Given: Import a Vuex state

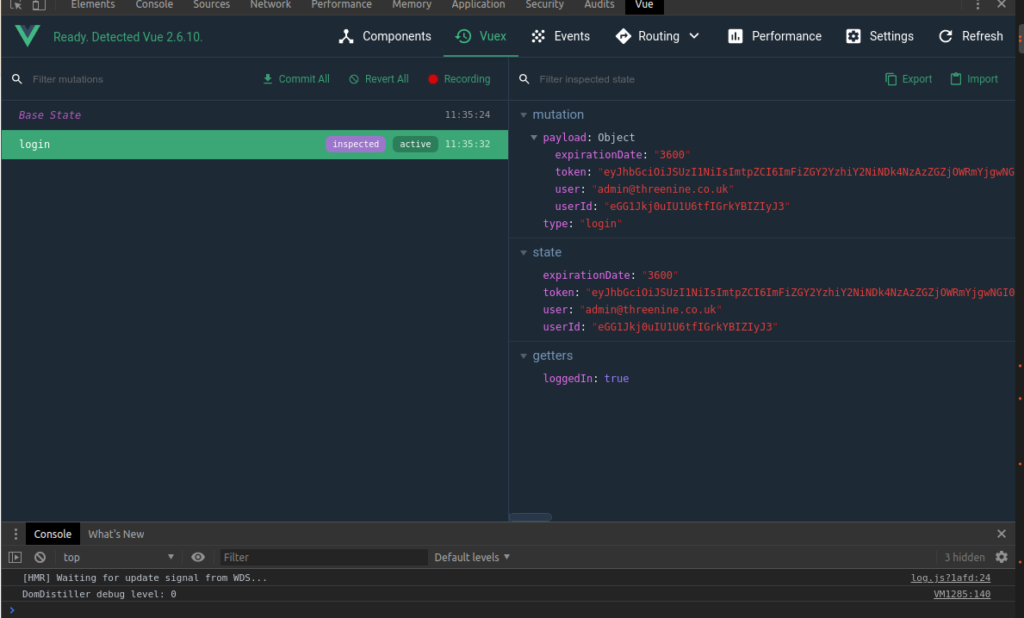Looking at the screenshot, I should click(974, 79).
